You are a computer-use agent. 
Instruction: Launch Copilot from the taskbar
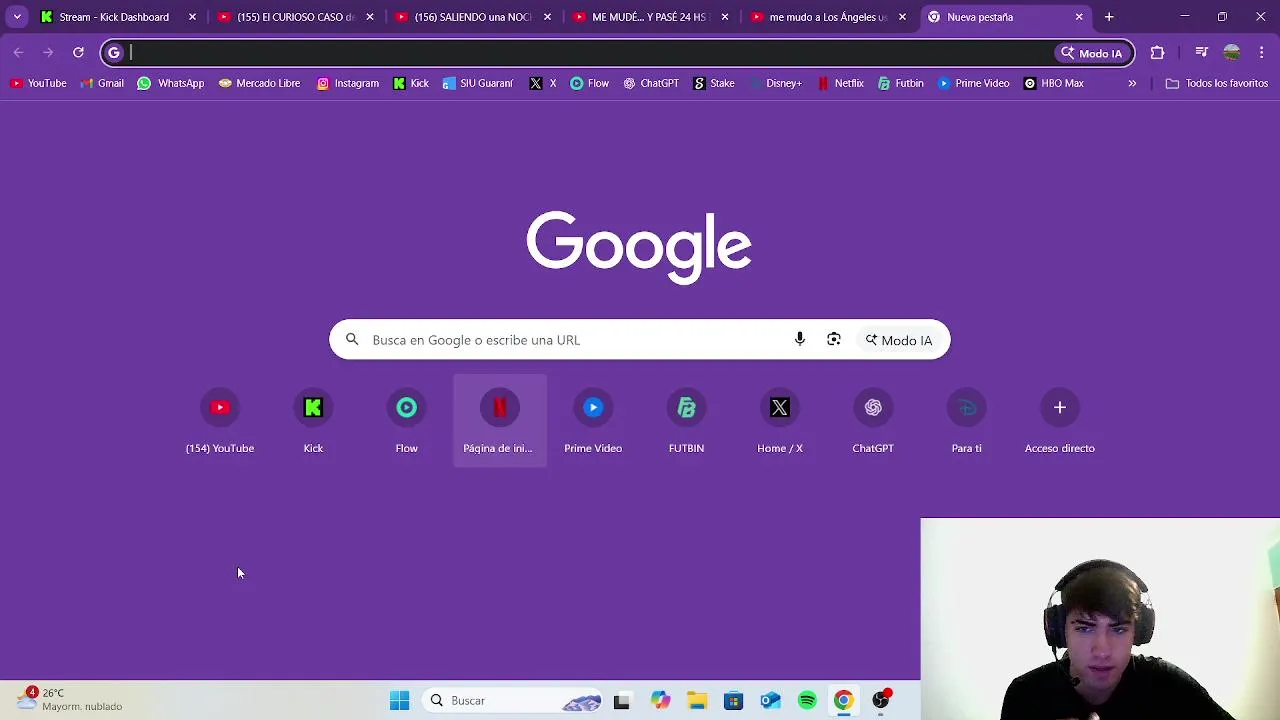pyautogui.click(x=660, y=701)
